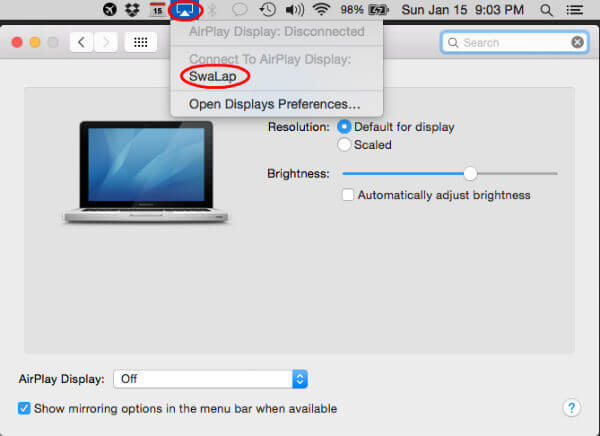Click the Brightness slider thumb
This screenshot has height=436, width=600.
[470, 173]
